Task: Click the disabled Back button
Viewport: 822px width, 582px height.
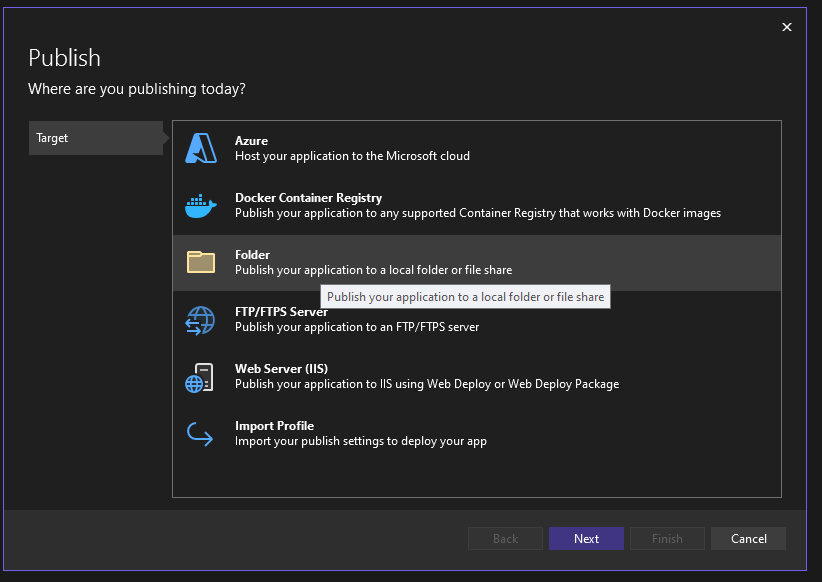Action: 505,538
